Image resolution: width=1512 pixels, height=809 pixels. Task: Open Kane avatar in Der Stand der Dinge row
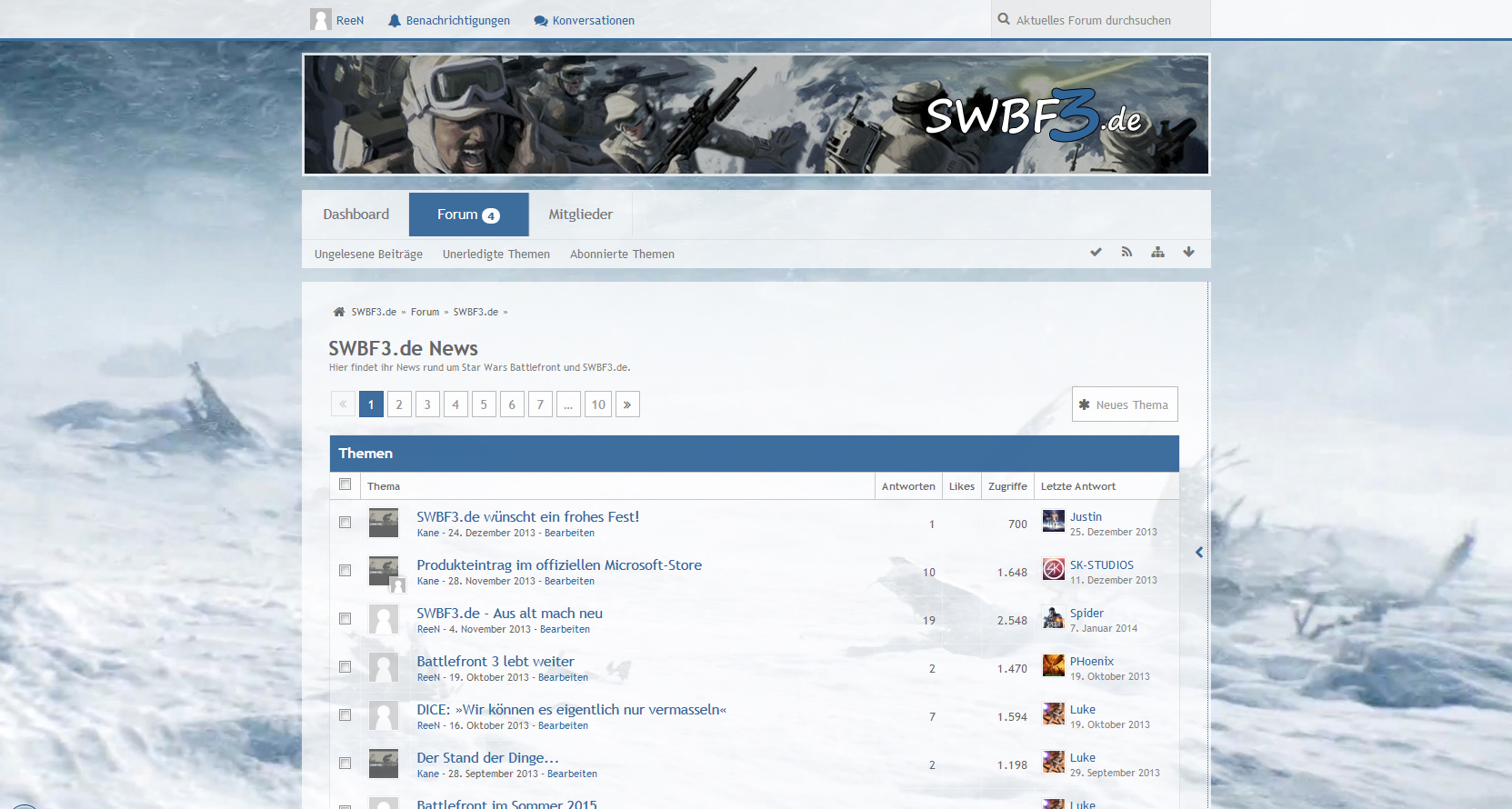click(x=384, y=764)
